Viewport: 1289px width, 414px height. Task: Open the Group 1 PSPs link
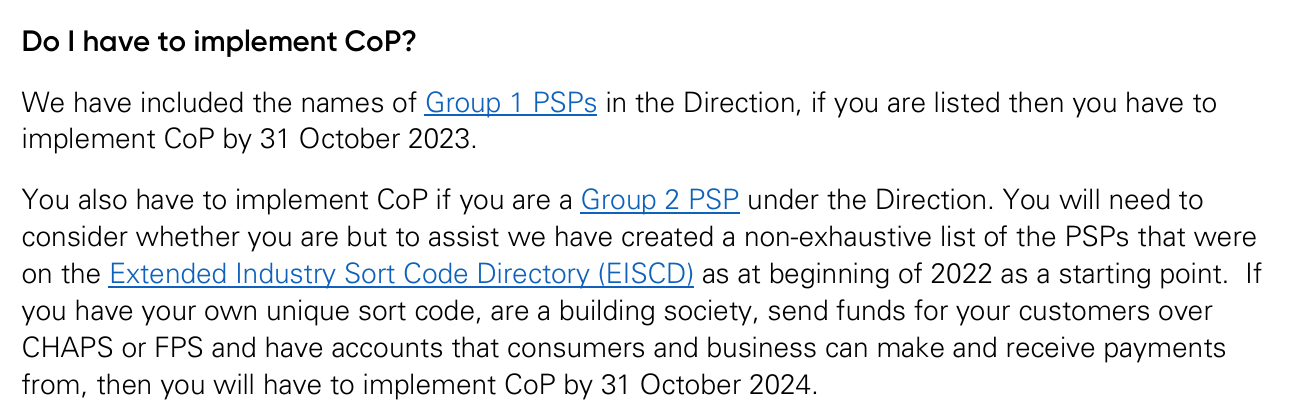[510, 103]
